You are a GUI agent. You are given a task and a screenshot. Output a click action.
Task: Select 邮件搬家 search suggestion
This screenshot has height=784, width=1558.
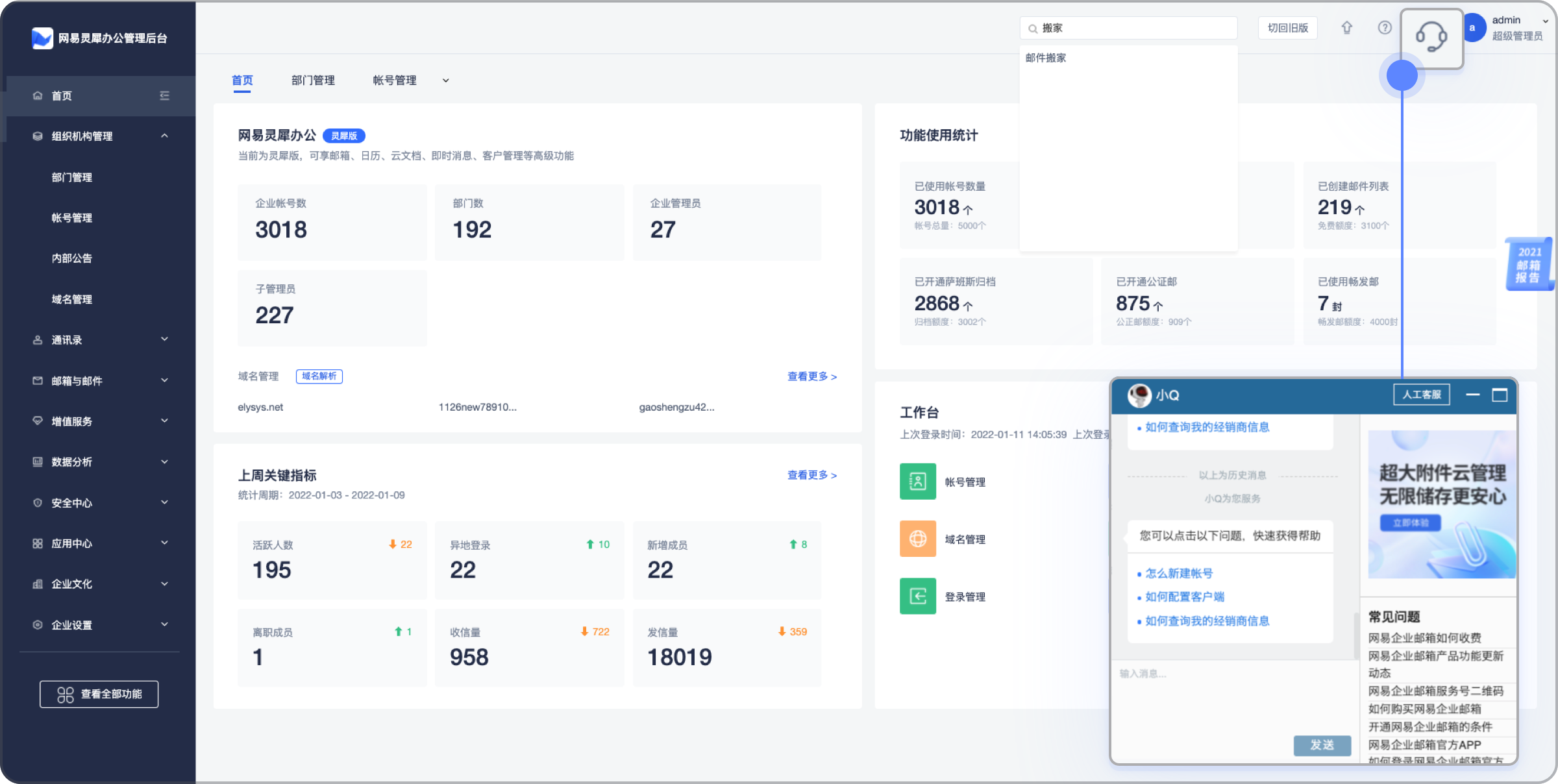coord(1046,58)
